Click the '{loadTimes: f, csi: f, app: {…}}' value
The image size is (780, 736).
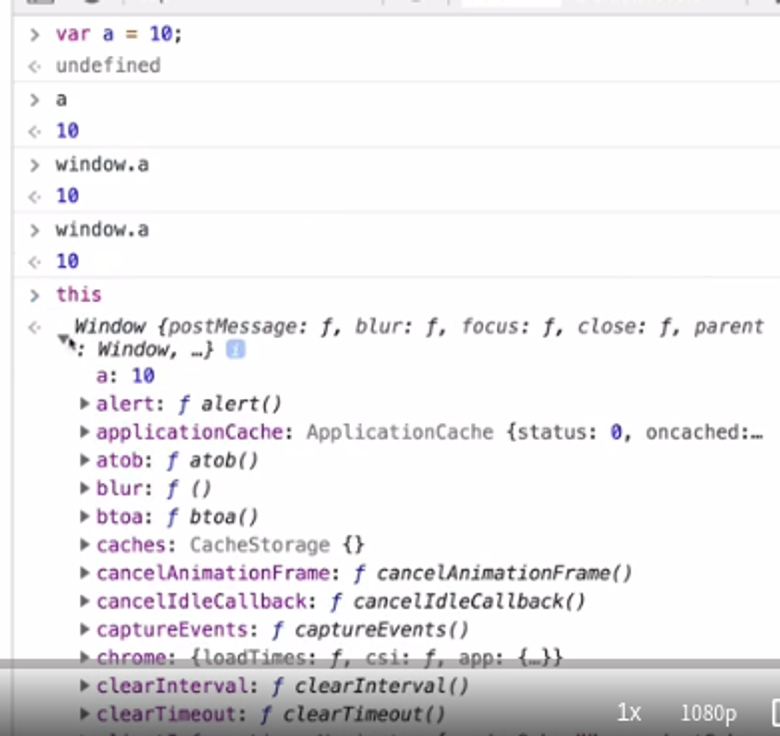377,658
